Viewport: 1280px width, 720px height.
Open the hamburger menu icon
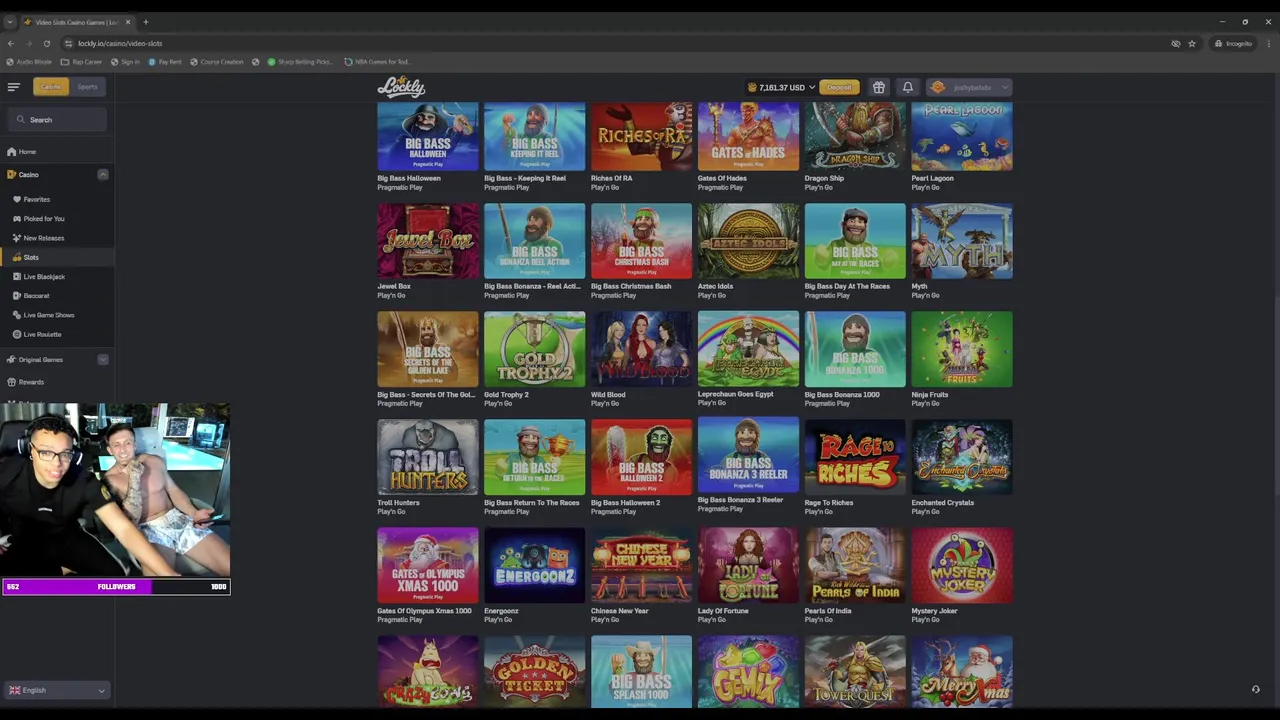point(13,87)
